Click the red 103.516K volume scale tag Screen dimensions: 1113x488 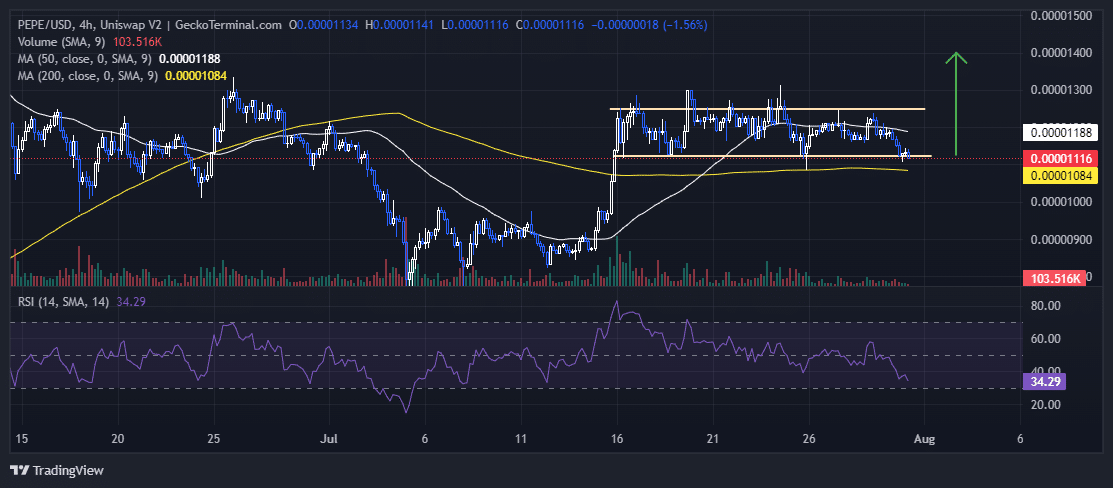[1055, 278]
